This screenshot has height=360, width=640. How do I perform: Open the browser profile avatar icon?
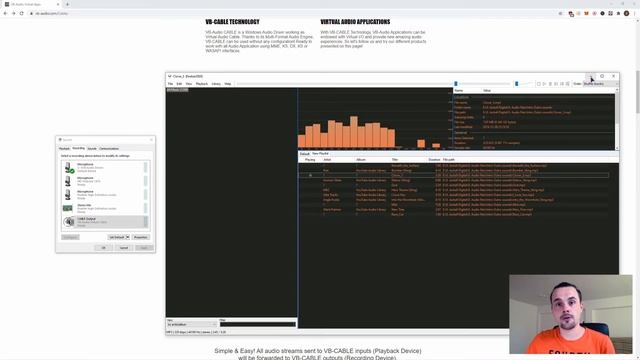[627, 13]
